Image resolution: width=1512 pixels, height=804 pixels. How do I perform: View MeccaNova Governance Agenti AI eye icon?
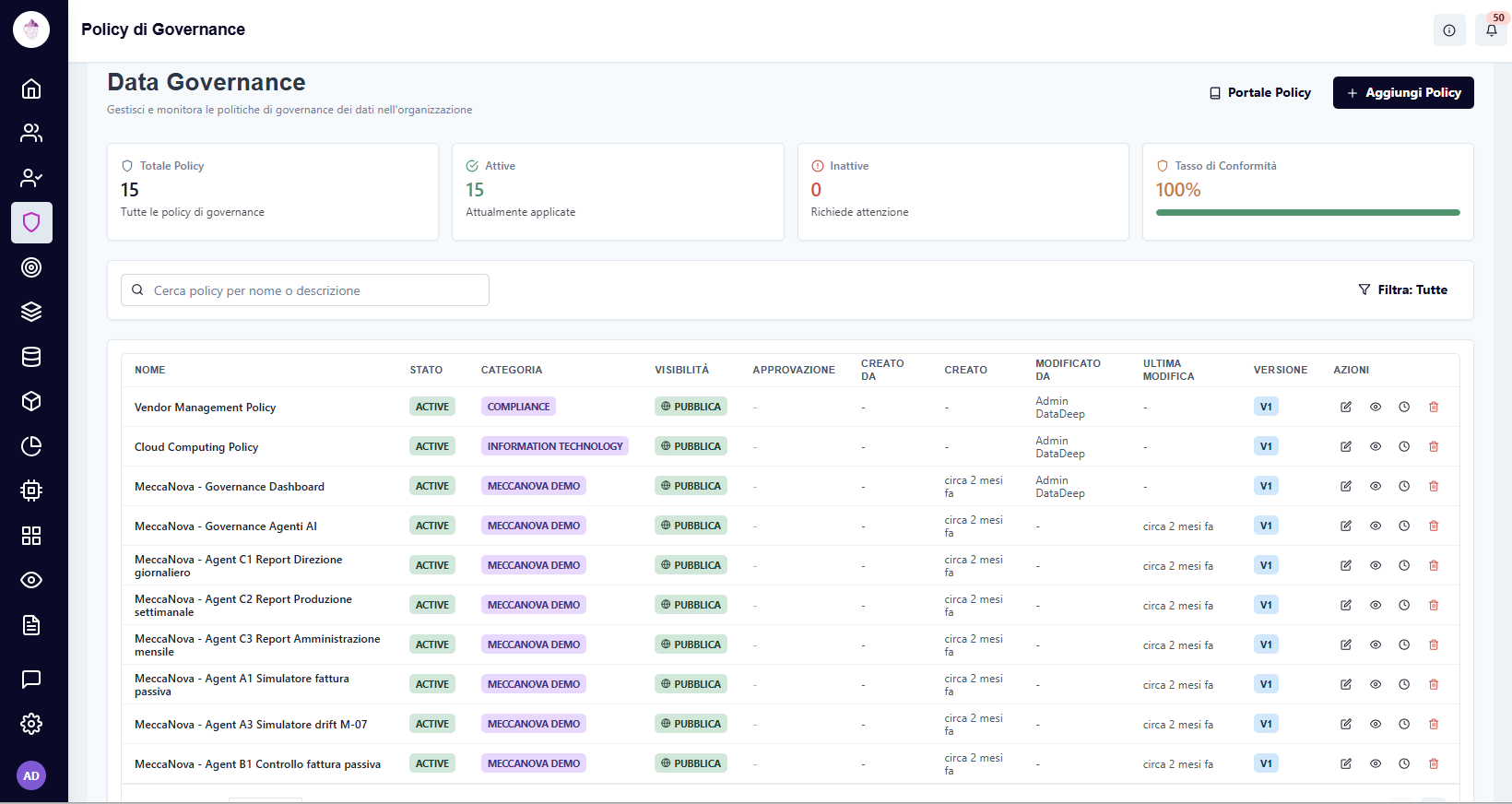pyautogui.click(x=1376, y=526)
